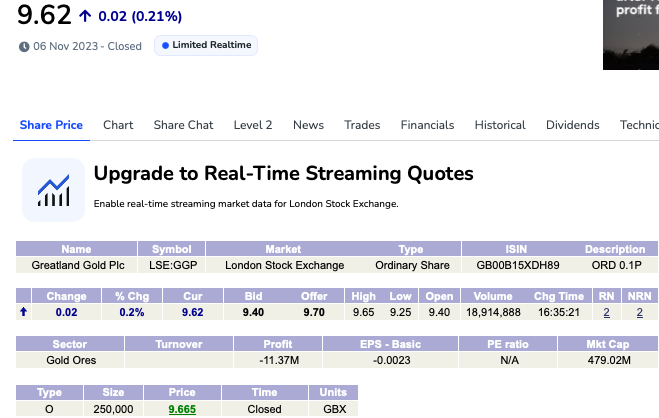
Task: Click the High value 9.65
Action: point(364,313)
